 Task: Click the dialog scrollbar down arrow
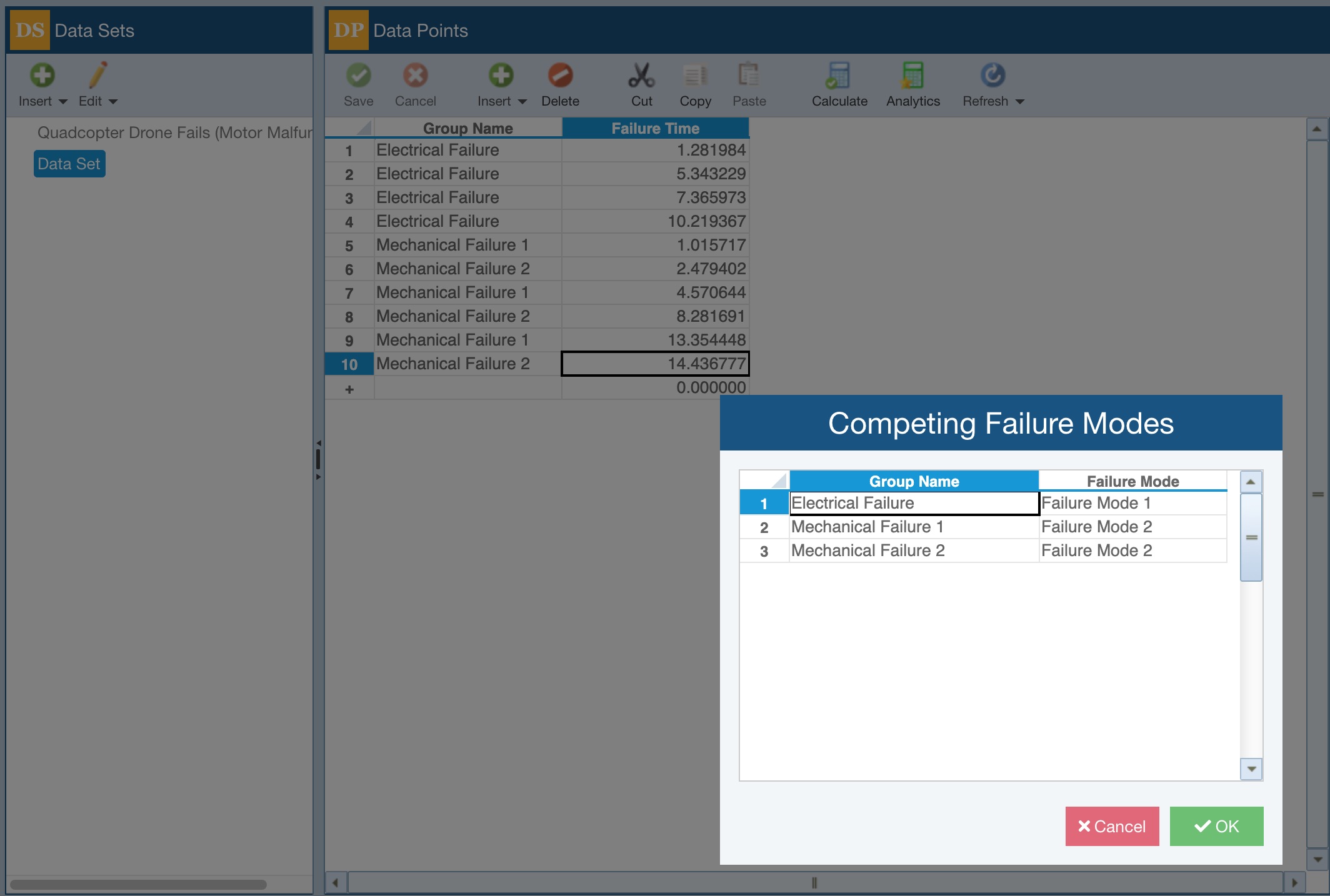[x=1251, y=769]
